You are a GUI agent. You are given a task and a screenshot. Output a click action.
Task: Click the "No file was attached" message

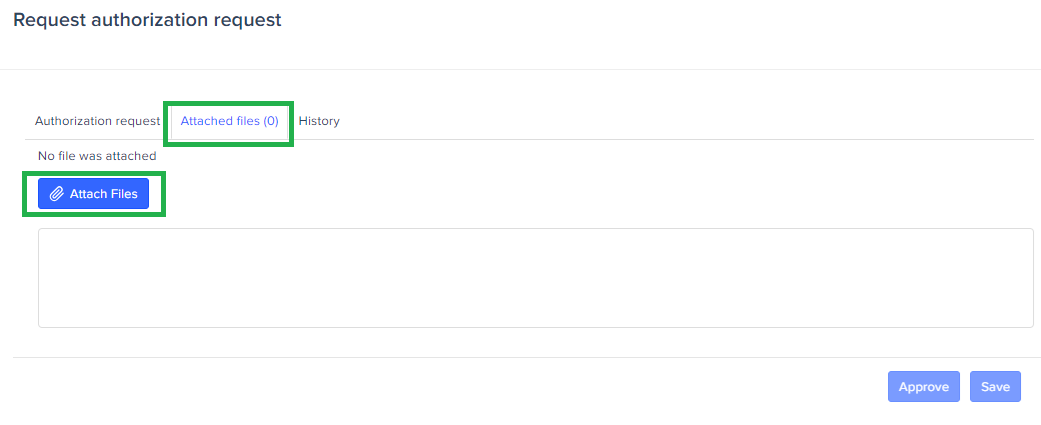(x=97, y=156)
